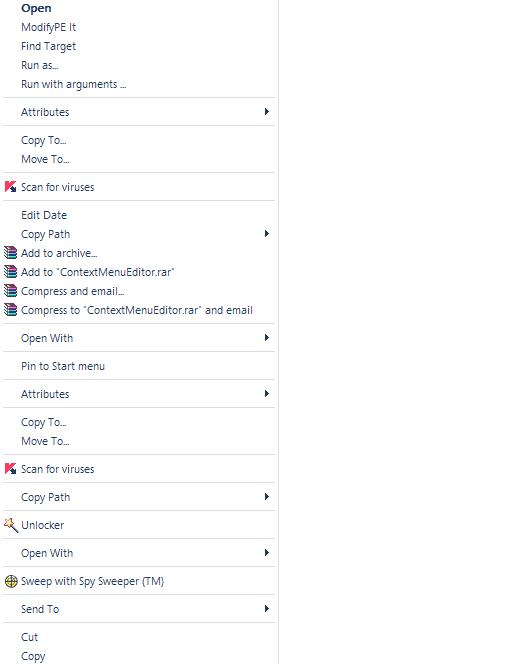512x664 pixels.
Task: Click the WinRAR icon beside Compress and email...
Action: point(11,291)
